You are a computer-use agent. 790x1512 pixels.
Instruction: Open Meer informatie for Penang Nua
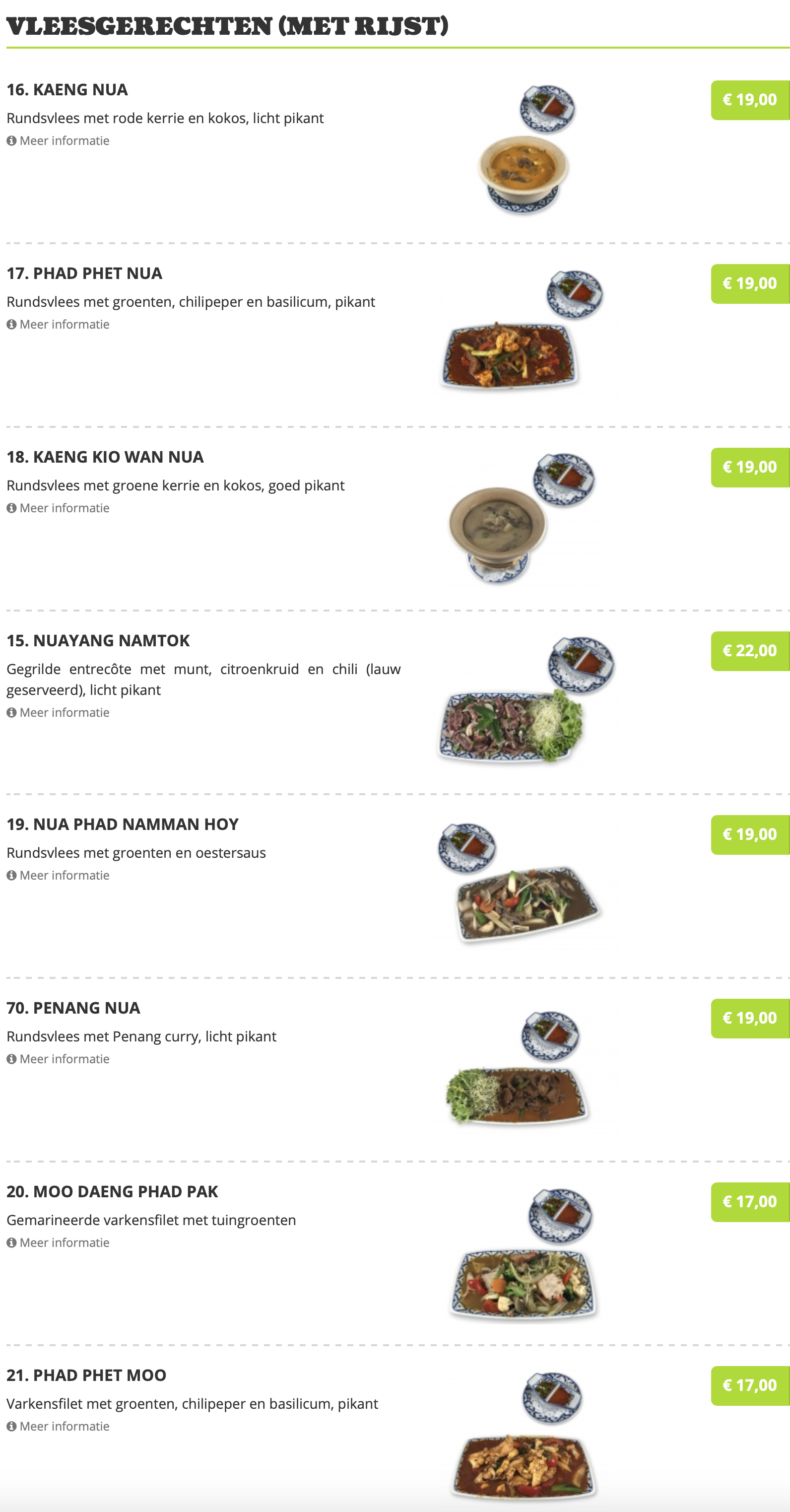[58, 1059]
